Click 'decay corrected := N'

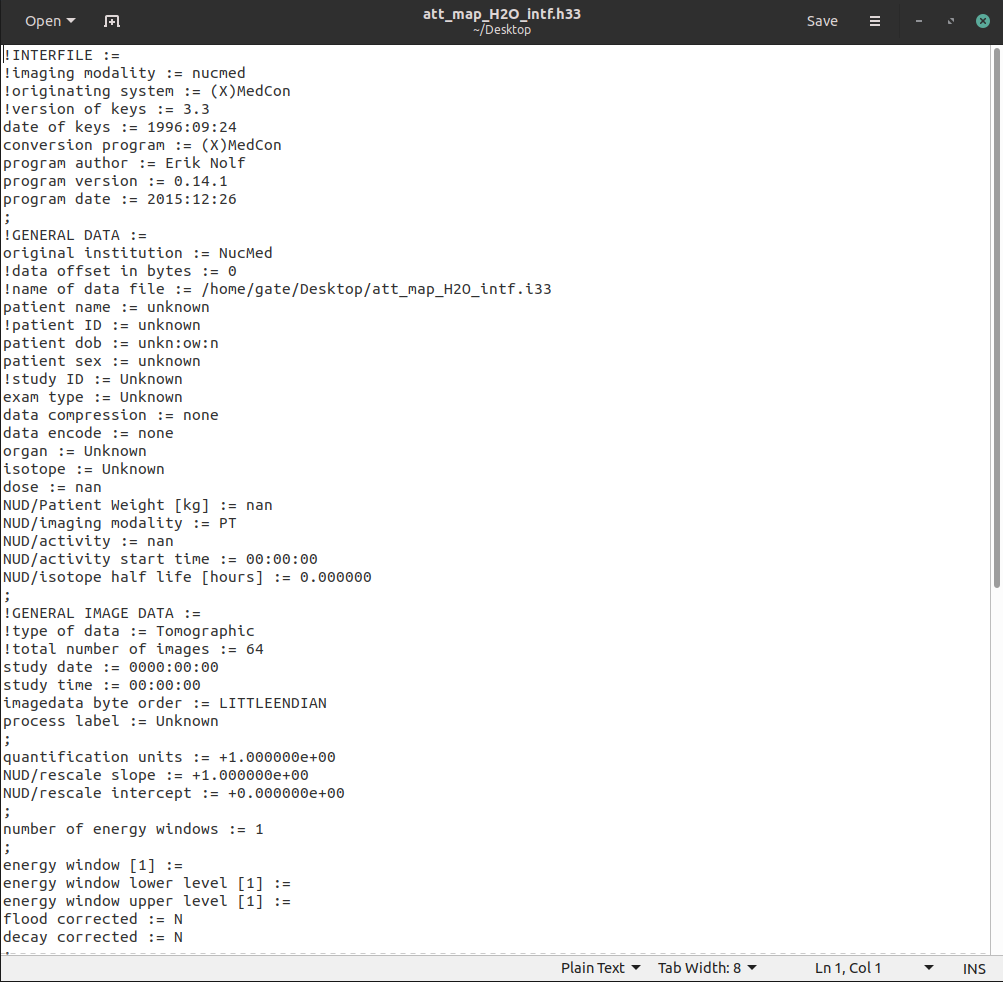point(93,937)
